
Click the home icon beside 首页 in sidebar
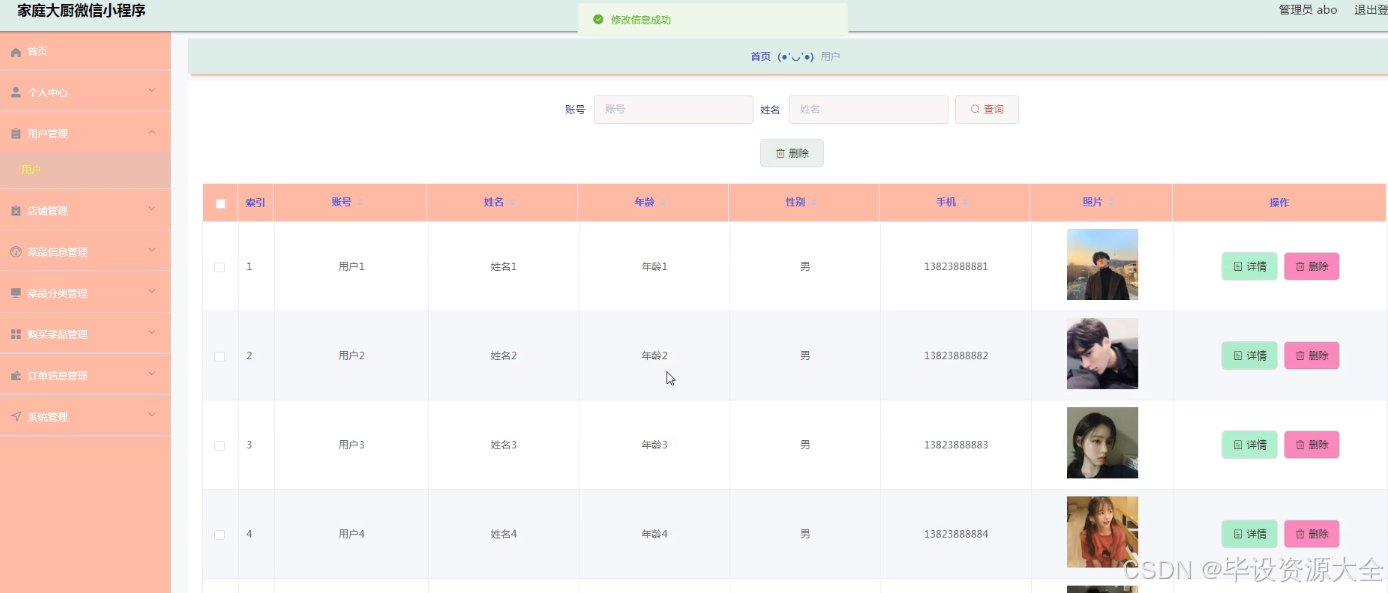coord(16,52)
